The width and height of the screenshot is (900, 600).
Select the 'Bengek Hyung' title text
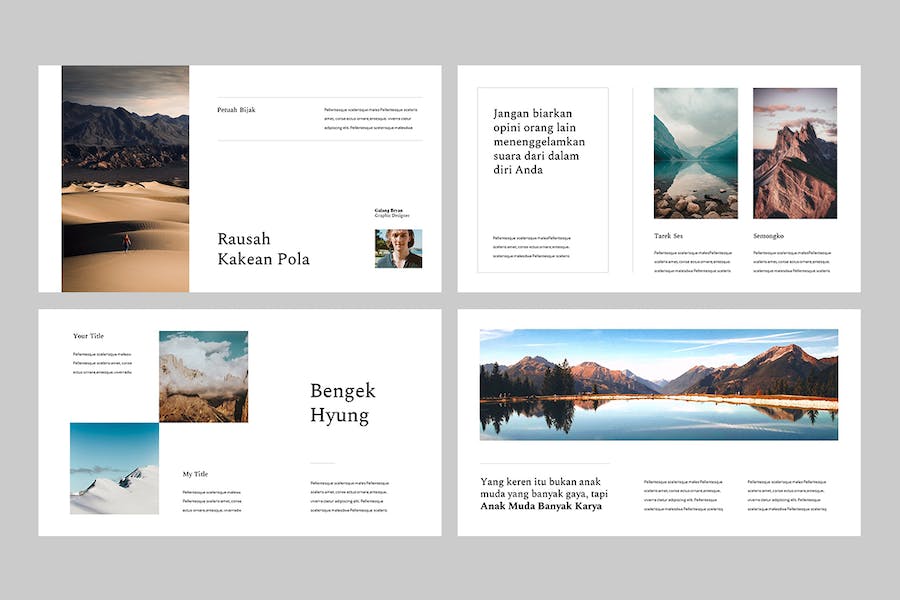pyautogui.click(x=342, y=403)
